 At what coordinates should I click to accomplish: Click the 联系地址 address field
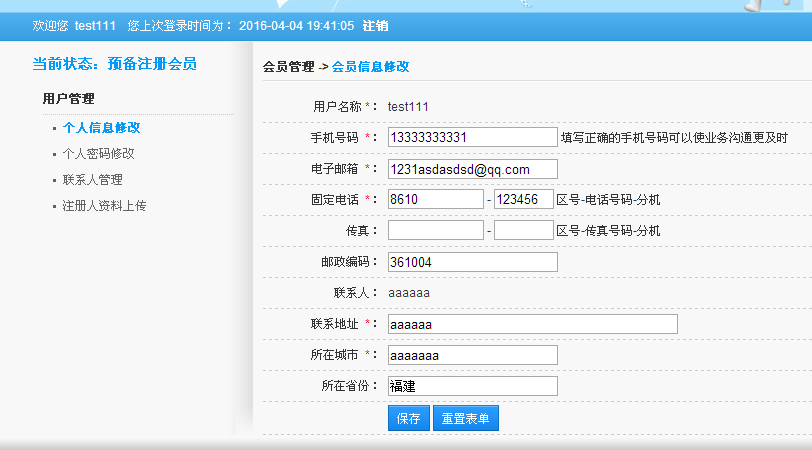point(533,324)
